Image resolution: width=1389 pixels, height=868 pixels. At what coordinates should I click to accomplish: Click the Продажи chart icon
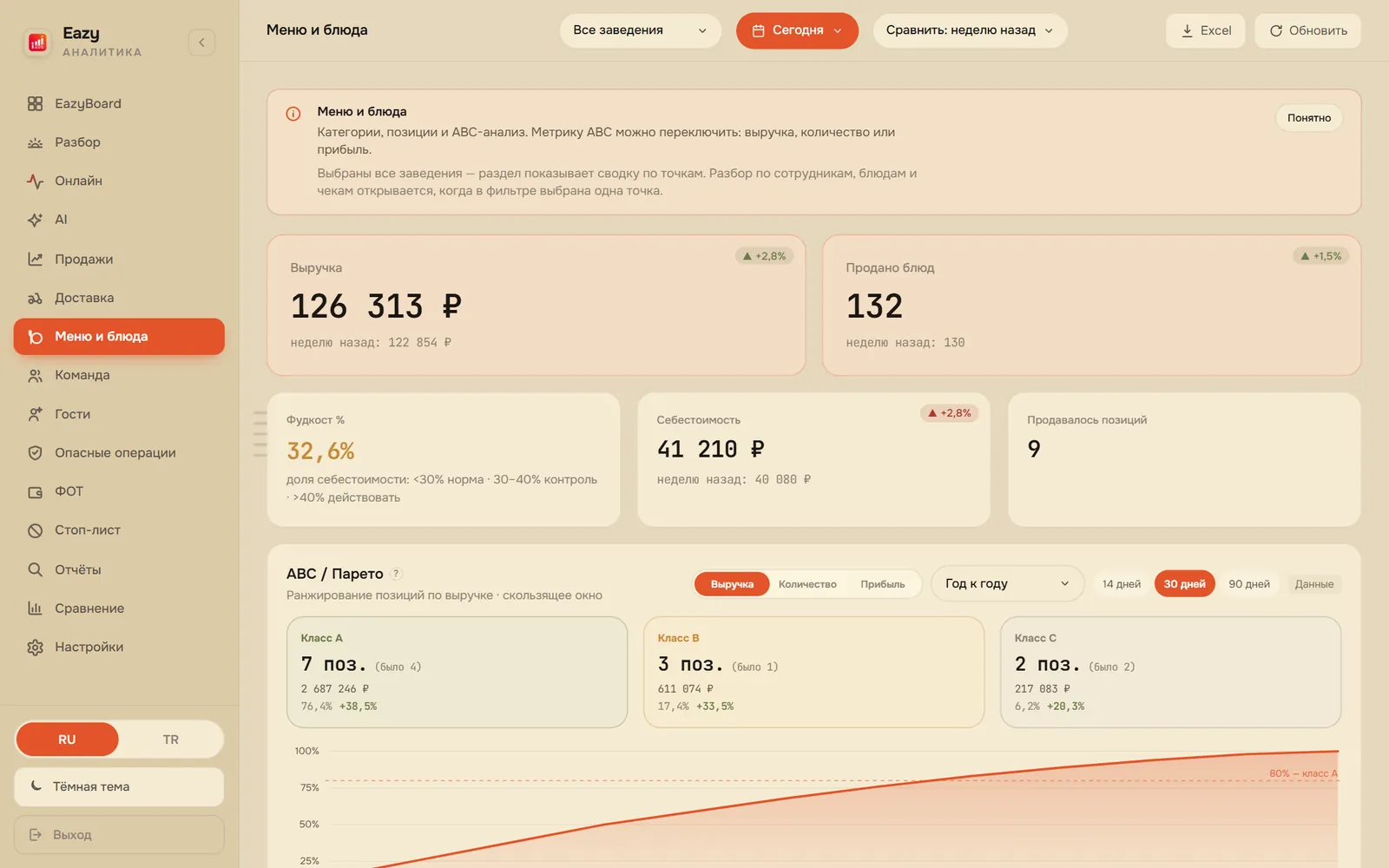(x=35, y=259)
